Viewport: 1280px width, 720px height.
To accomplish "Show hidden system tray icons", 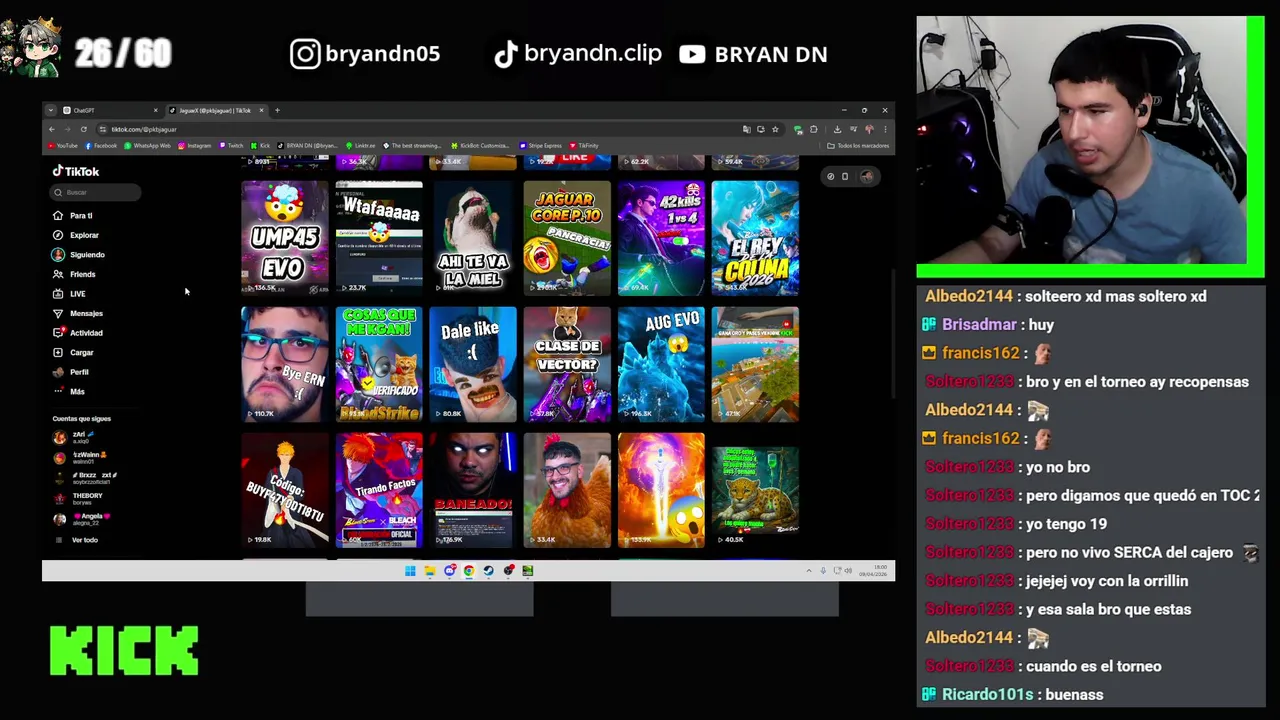I will (809, 571).
